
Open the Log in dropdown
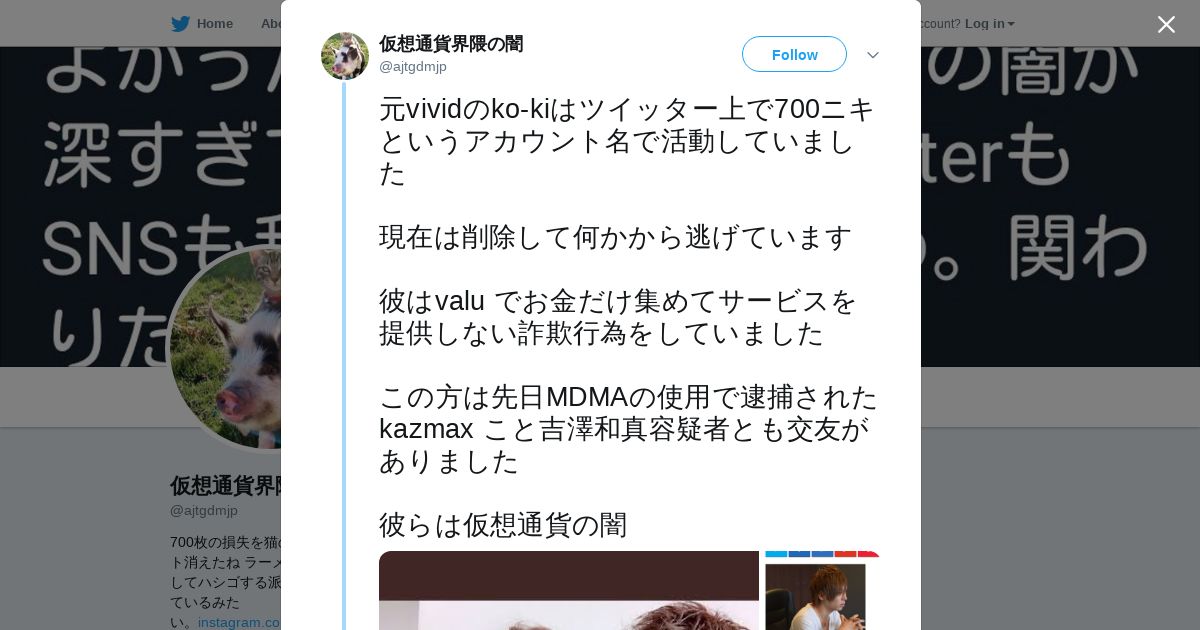(989, 23)
